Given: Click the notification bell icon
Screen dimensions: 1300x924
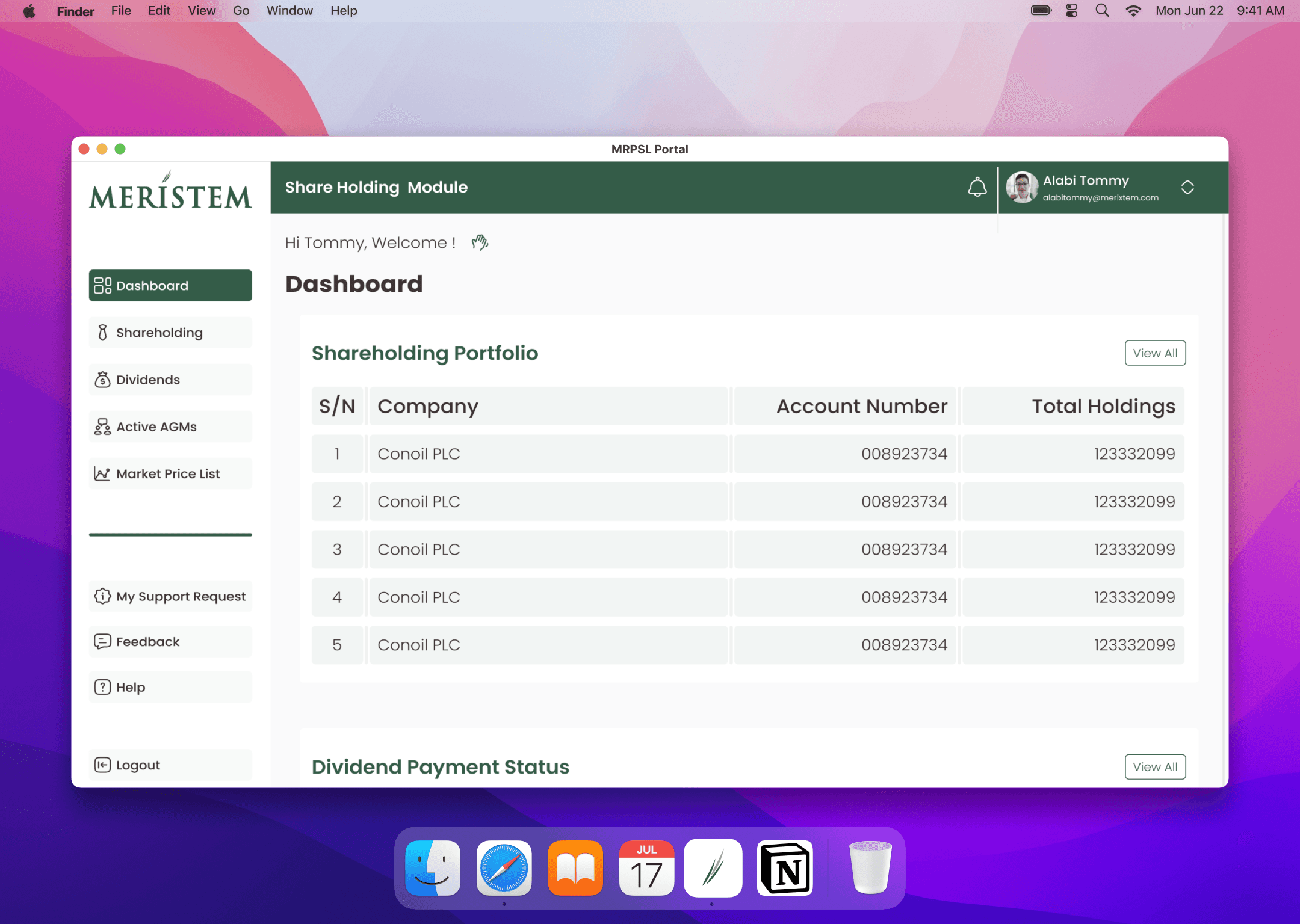Looking at the screenshot, I should tap(977, 188).
